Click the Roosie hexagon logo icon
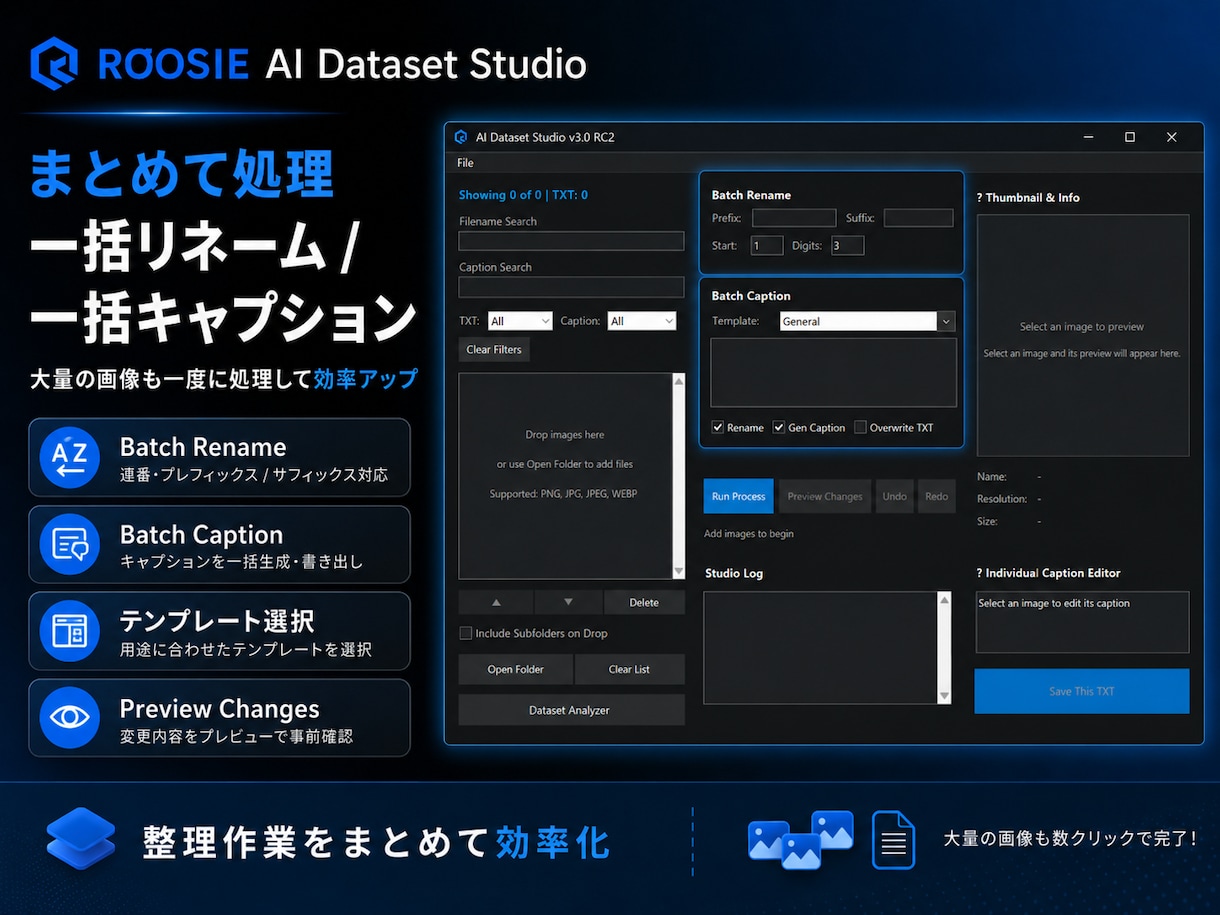 coord(54,63)
